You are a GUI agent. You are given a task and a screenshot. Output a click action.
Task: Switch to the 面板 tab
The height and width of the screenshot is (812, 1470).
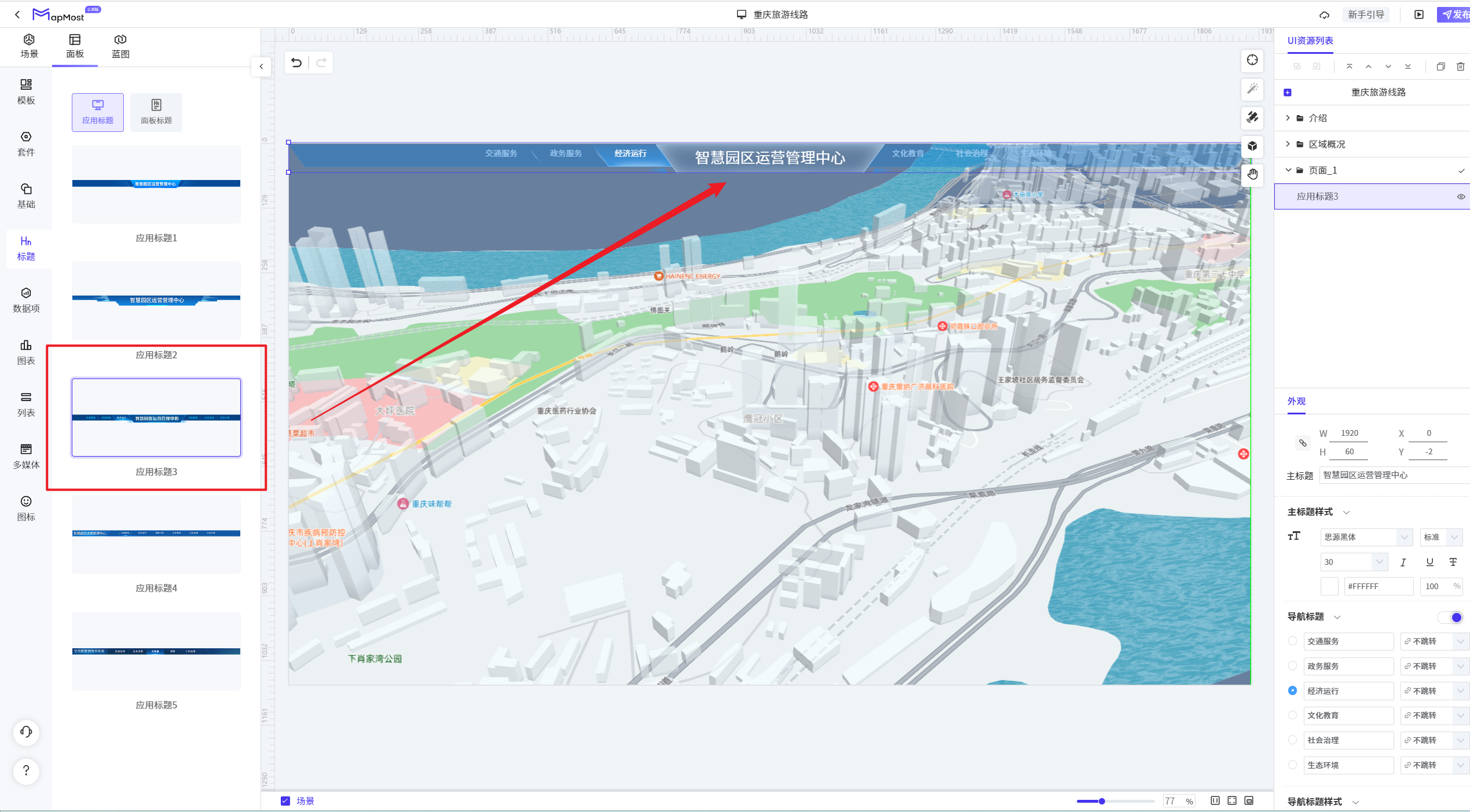click(75, 46)
